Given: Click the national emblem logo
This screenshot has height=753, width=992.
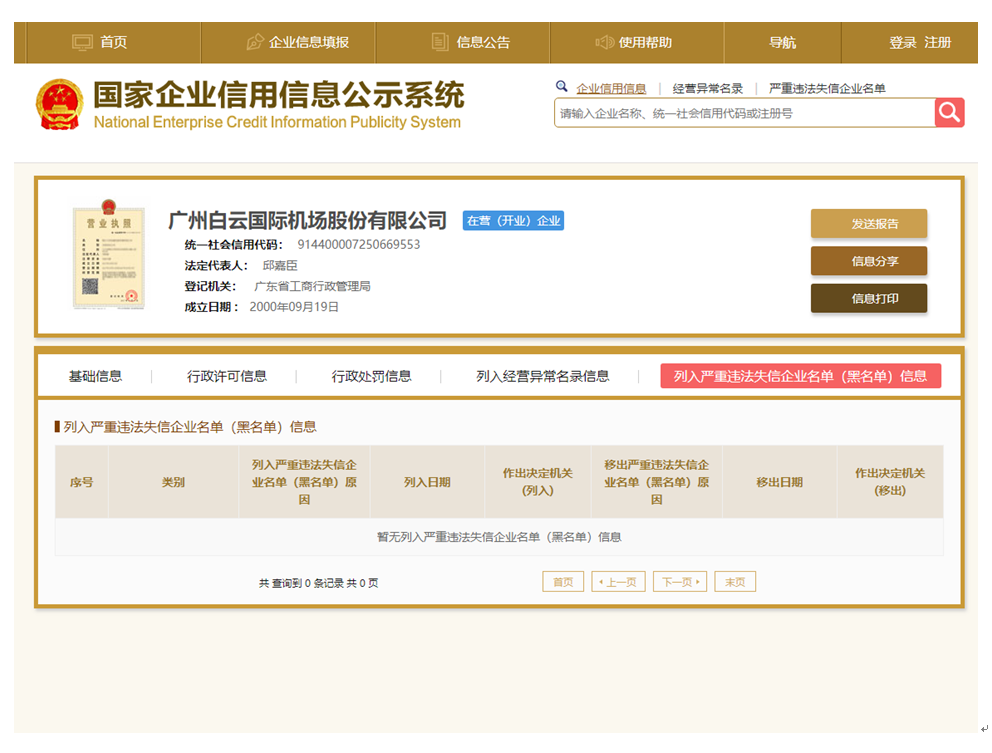Looking at the screenshot, I should tap(59, 104).
